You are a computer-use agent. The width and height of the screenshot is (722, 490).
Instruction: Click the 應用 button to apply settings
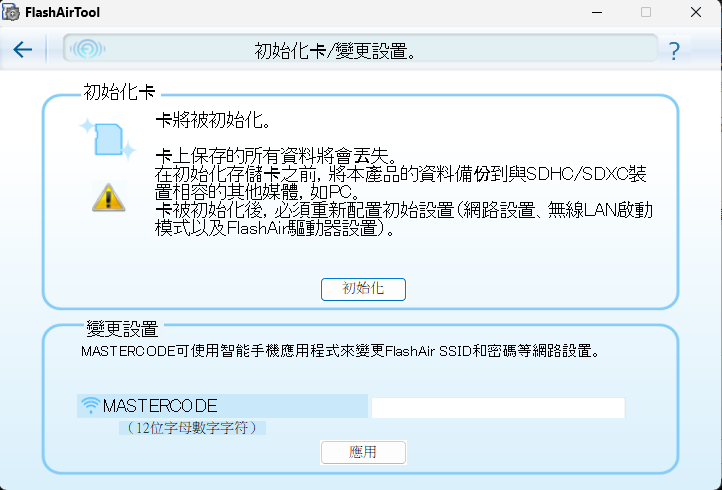(363, 452)
